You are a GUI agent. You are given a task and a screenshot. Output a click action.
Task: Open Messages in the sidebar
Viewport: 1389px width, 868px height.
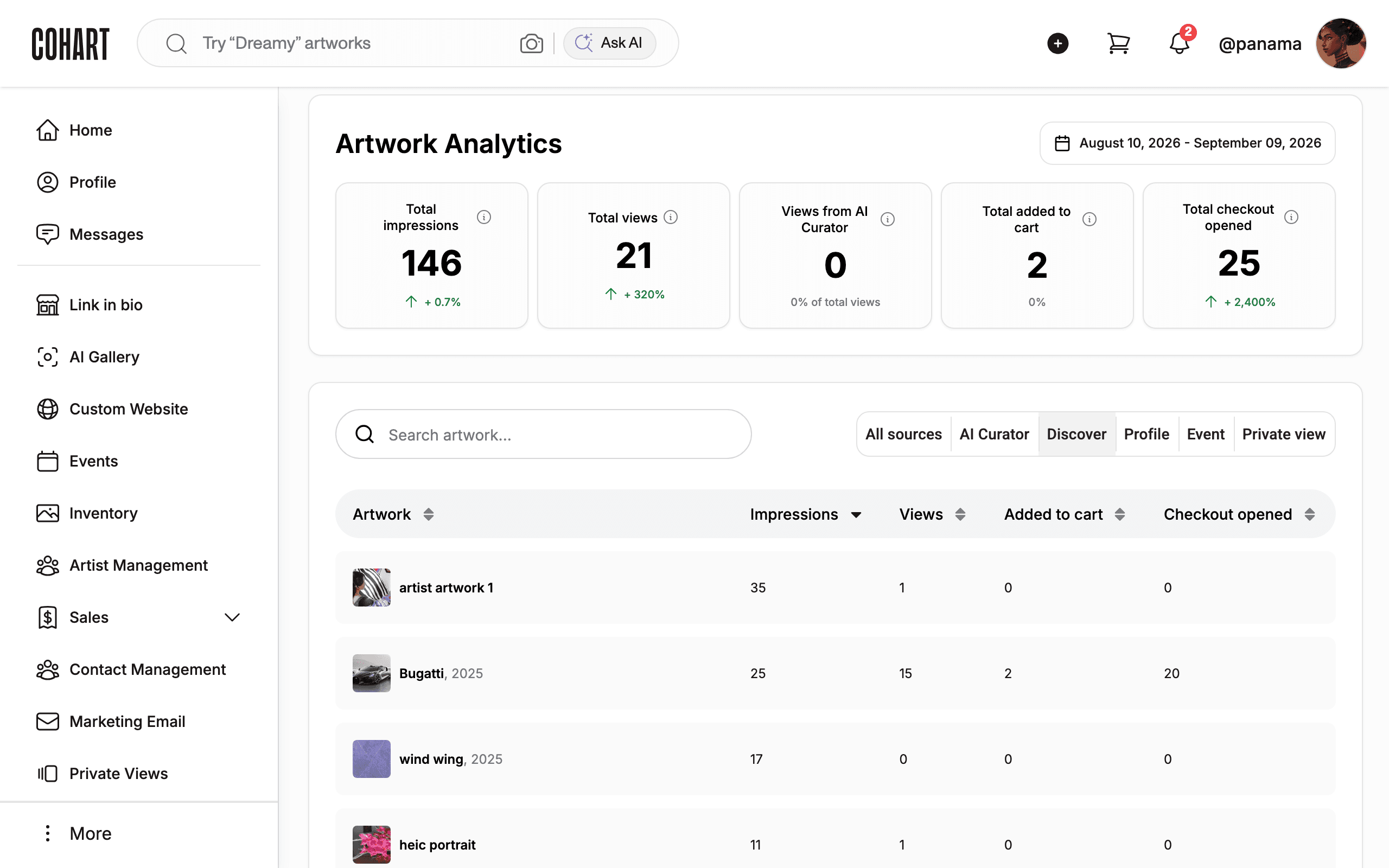pyautogui.click(x=90, y=234)
